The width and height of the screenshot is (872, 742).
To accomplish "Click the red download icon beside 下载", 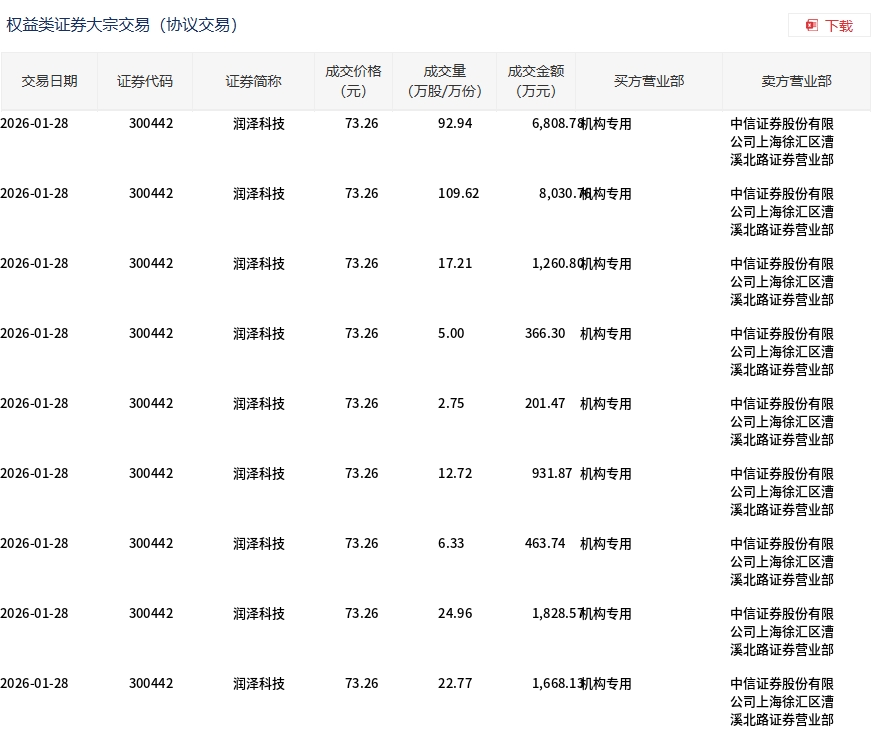I will pyautogui.click(x=810, y=25).
